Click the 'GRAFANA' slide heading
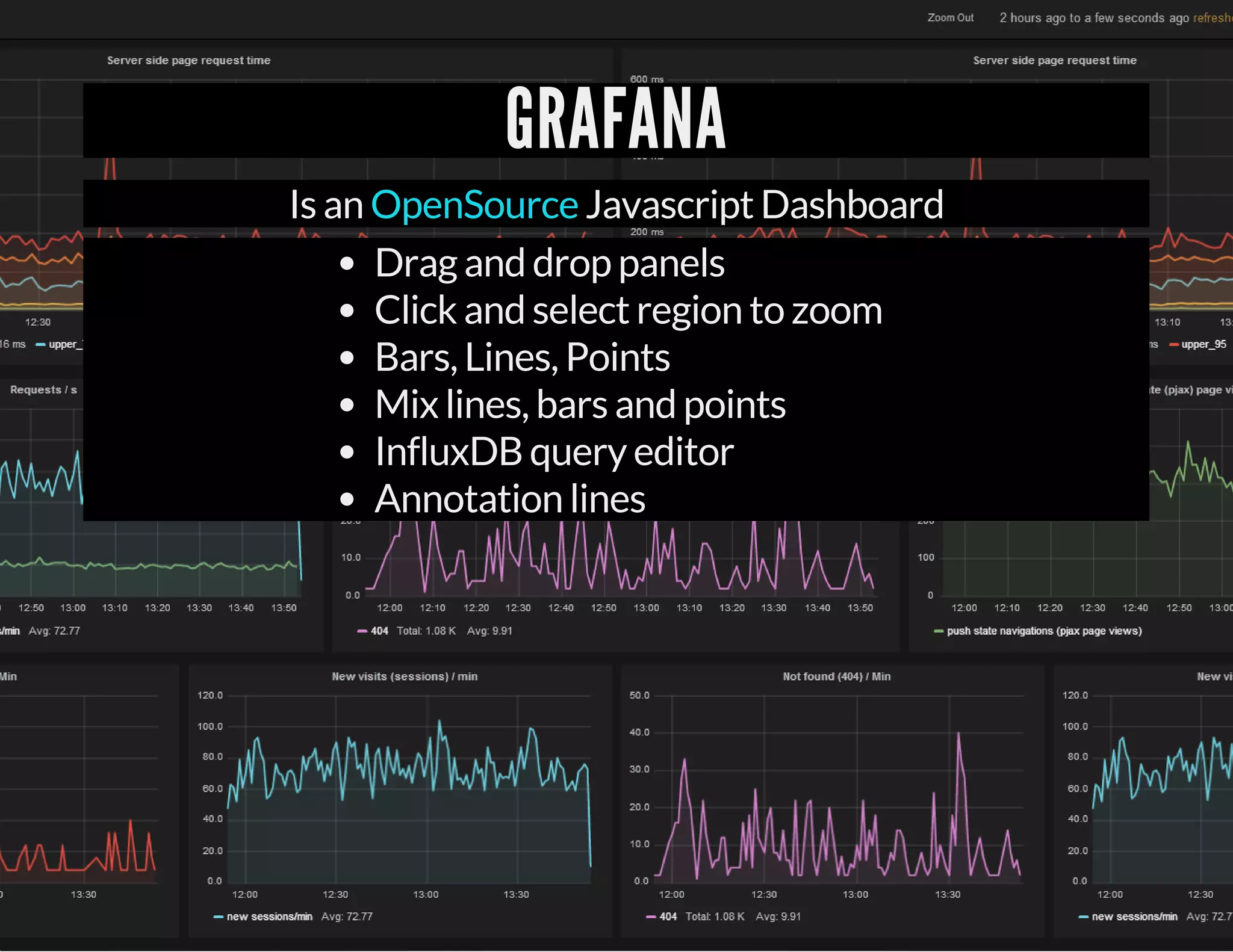 coord(616,118)
